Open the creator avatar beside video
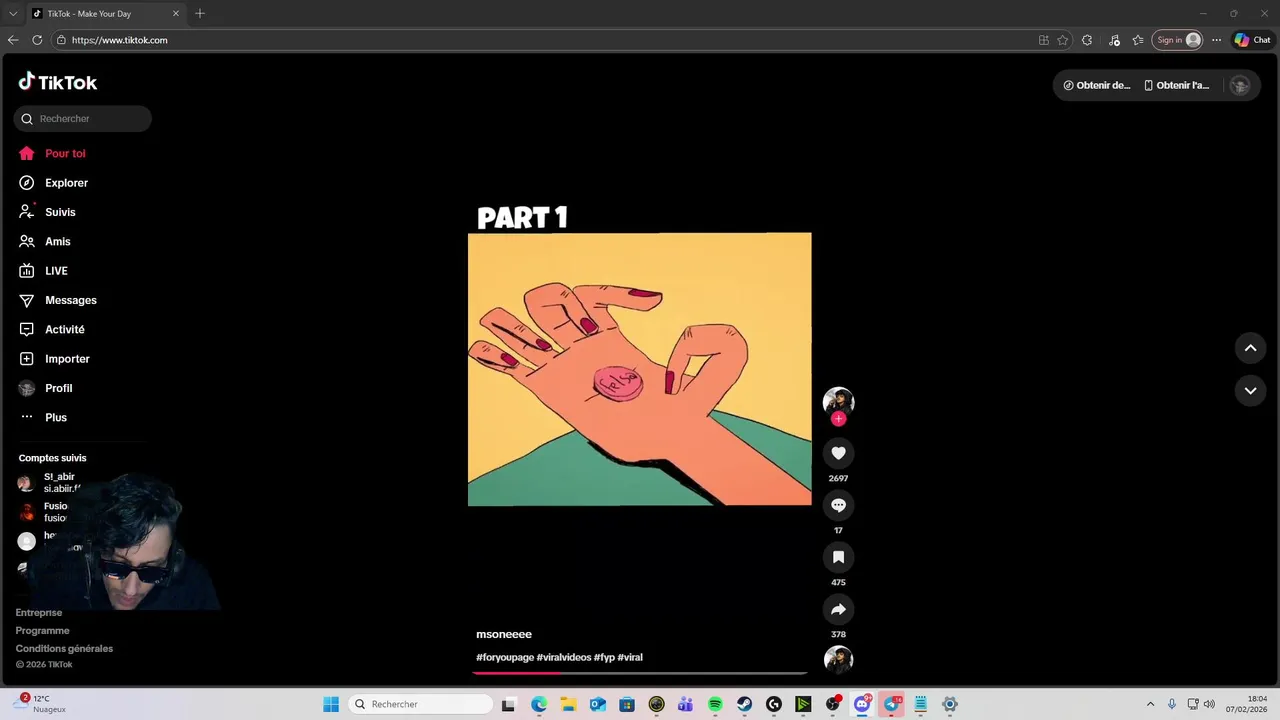 click(x=838, y=401)
